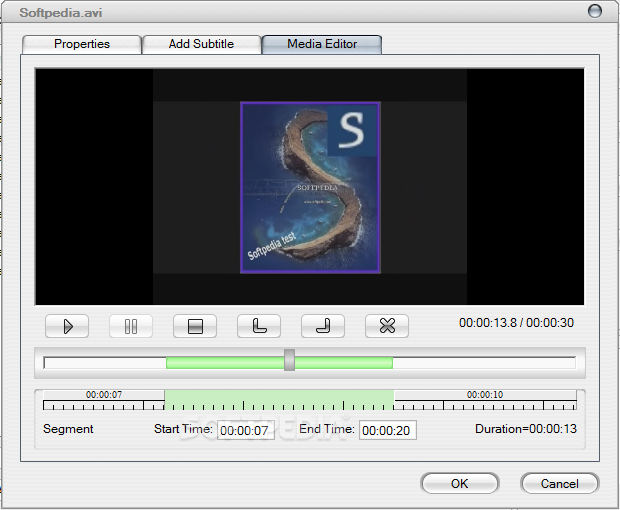Click the green segment on the timeline ruler
Screen dimensions: 620x510
click(x=279, y=400)
